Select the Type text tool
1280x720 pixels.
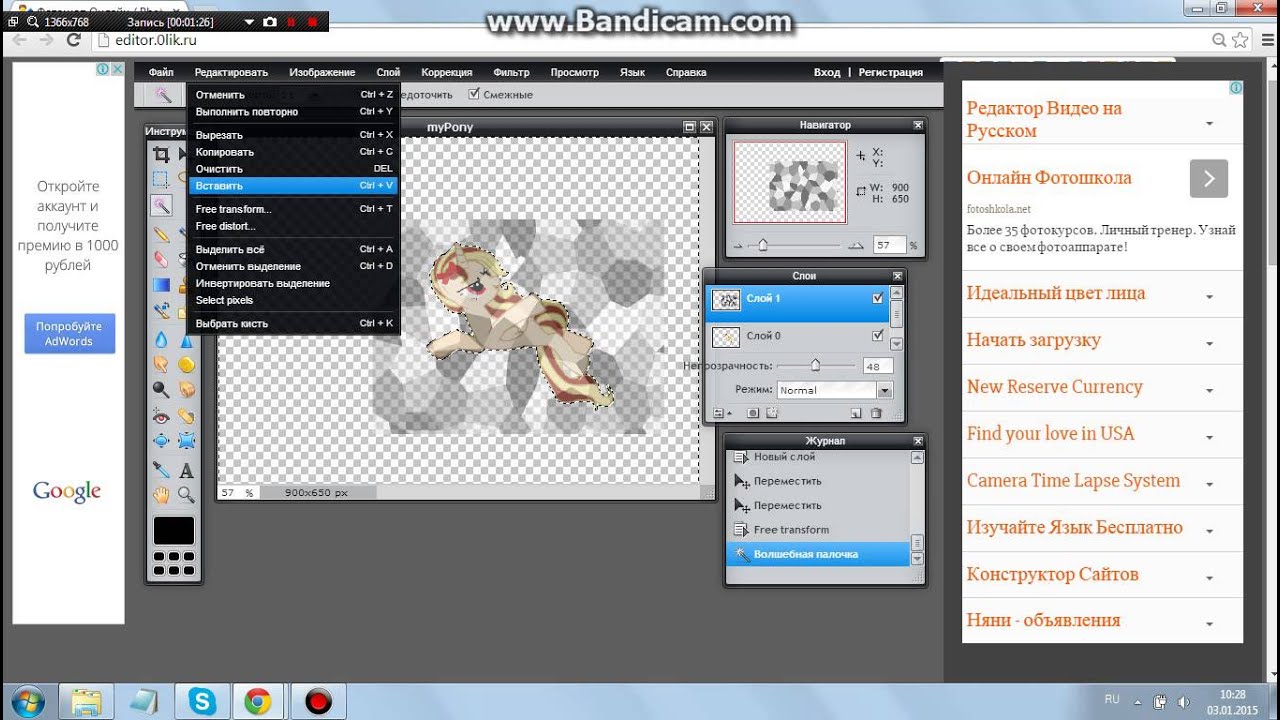click(186, 469)
